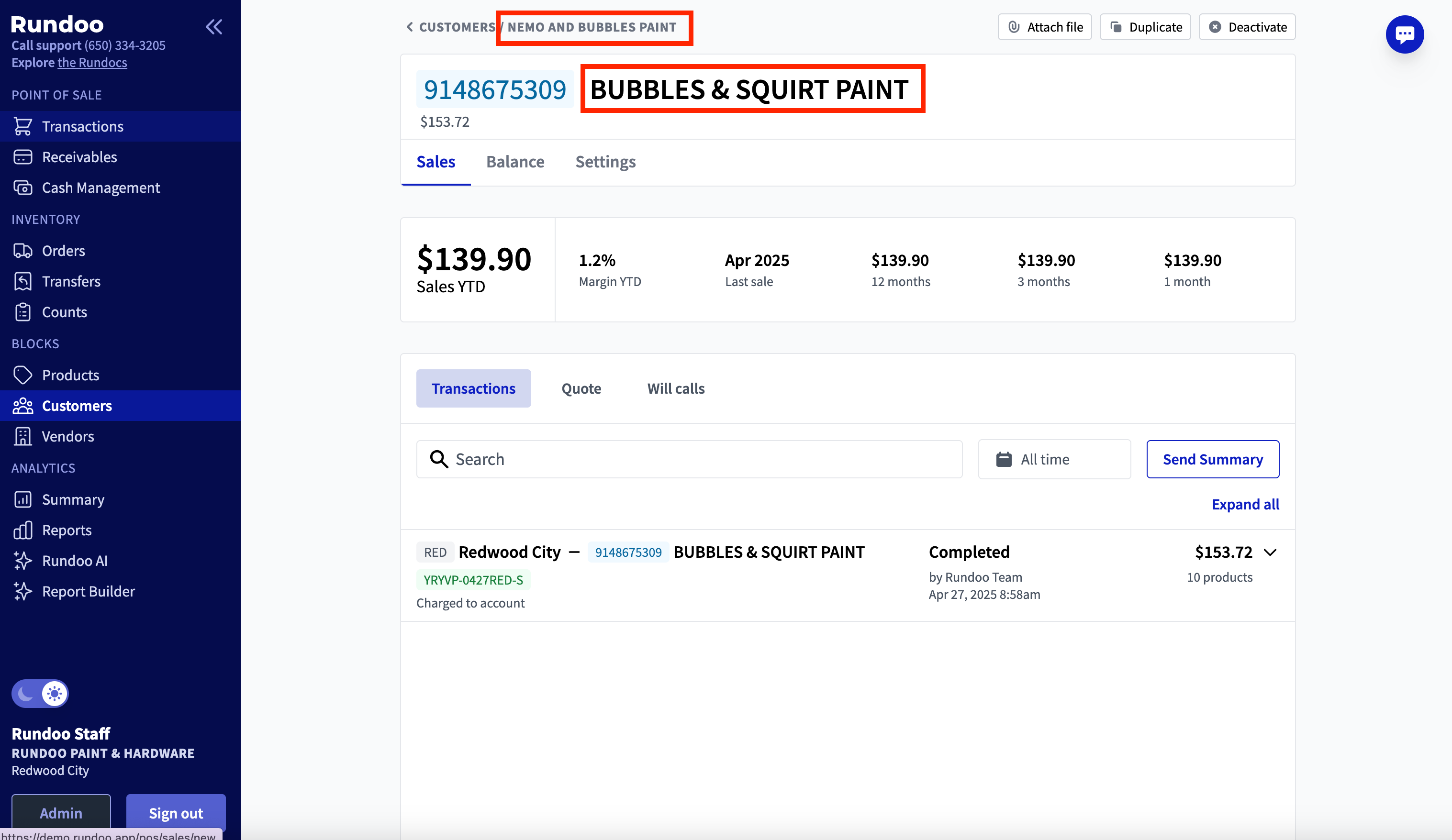Click transaction code YRYVP-0427RED-S
Viewport: 1452px width, 840px height.
(473, 580)
